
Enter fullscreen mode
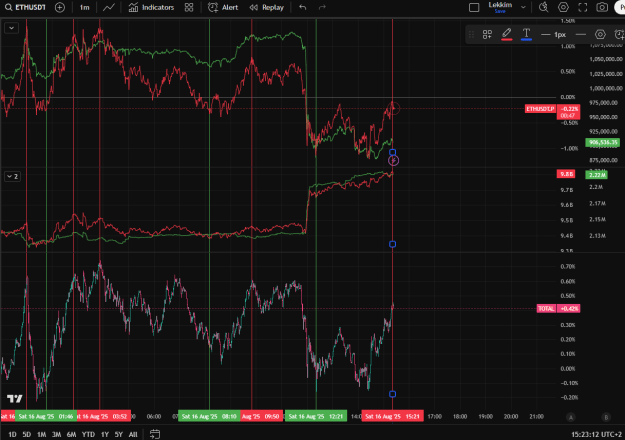[x=583, y=7]
